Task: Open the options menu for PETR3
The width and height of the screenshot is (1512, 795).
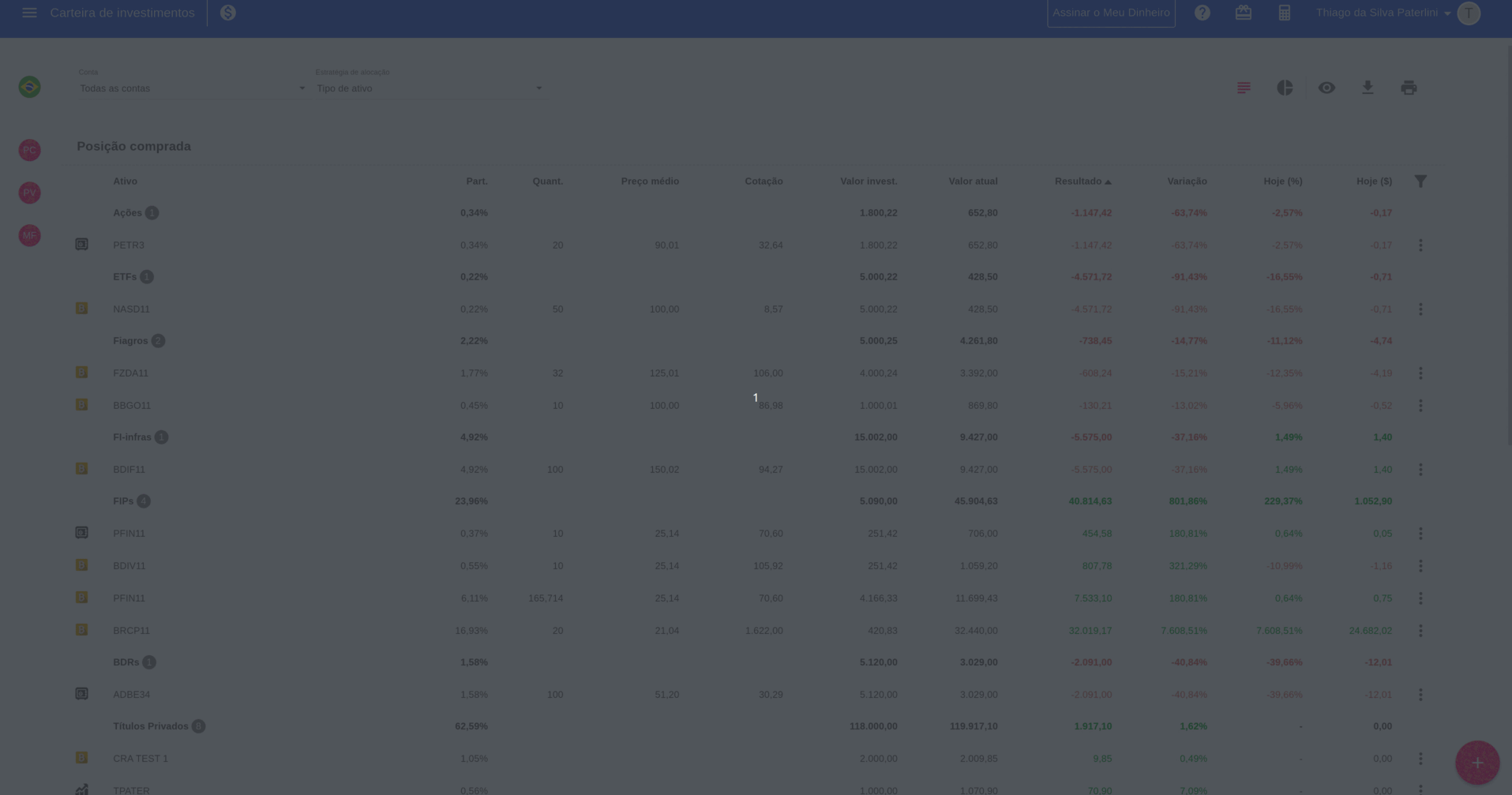Action: pyautogui.click(x=1420, y=246)
